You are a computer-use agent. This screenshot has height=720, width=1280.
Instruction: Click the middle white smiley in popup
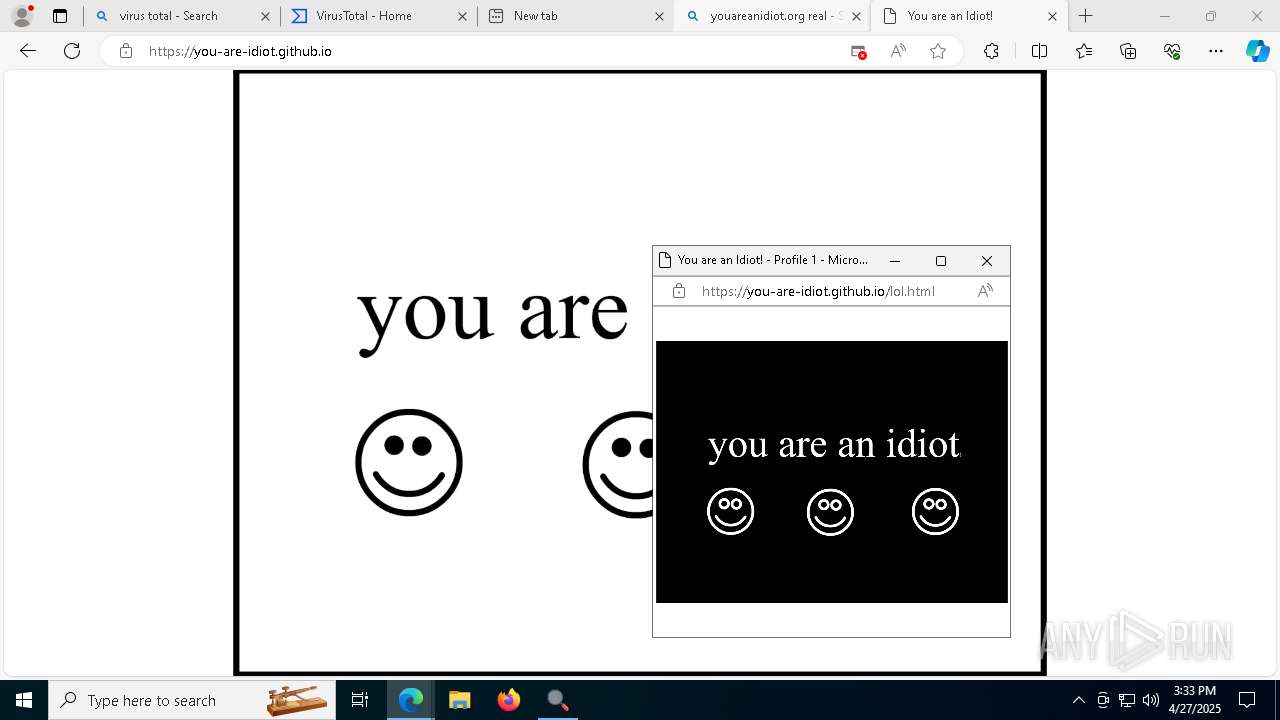(x=830, y=512)
